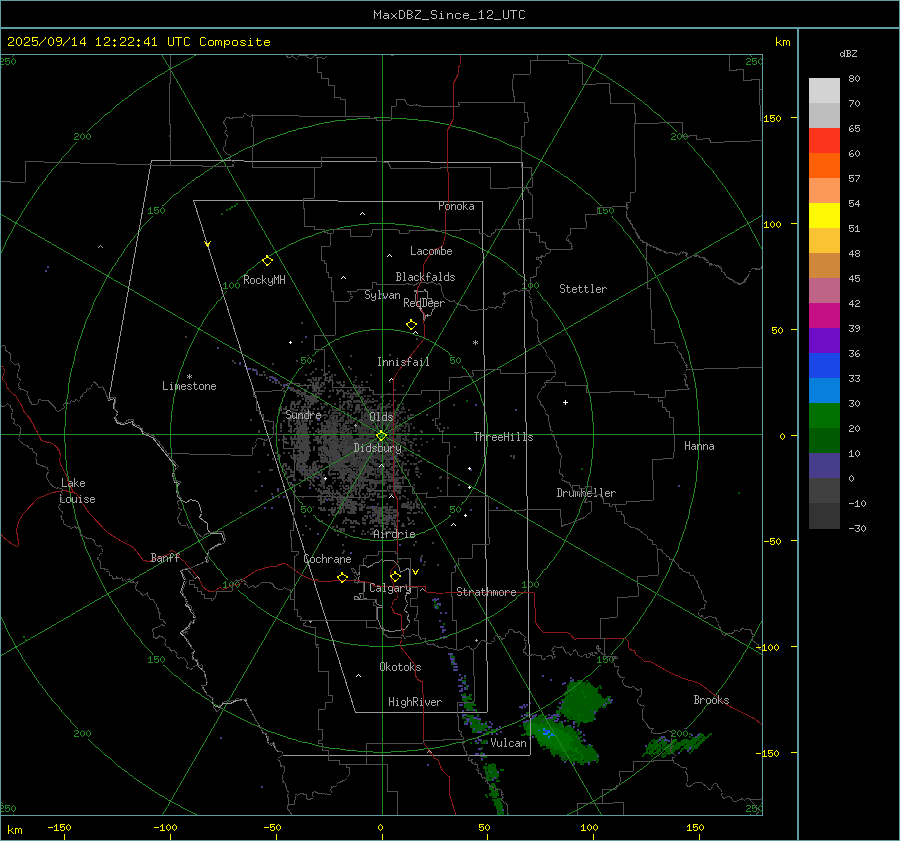900x841 pixels.
Task: Select the red 60–65 dBZ legend swatch
Action: 824,141
